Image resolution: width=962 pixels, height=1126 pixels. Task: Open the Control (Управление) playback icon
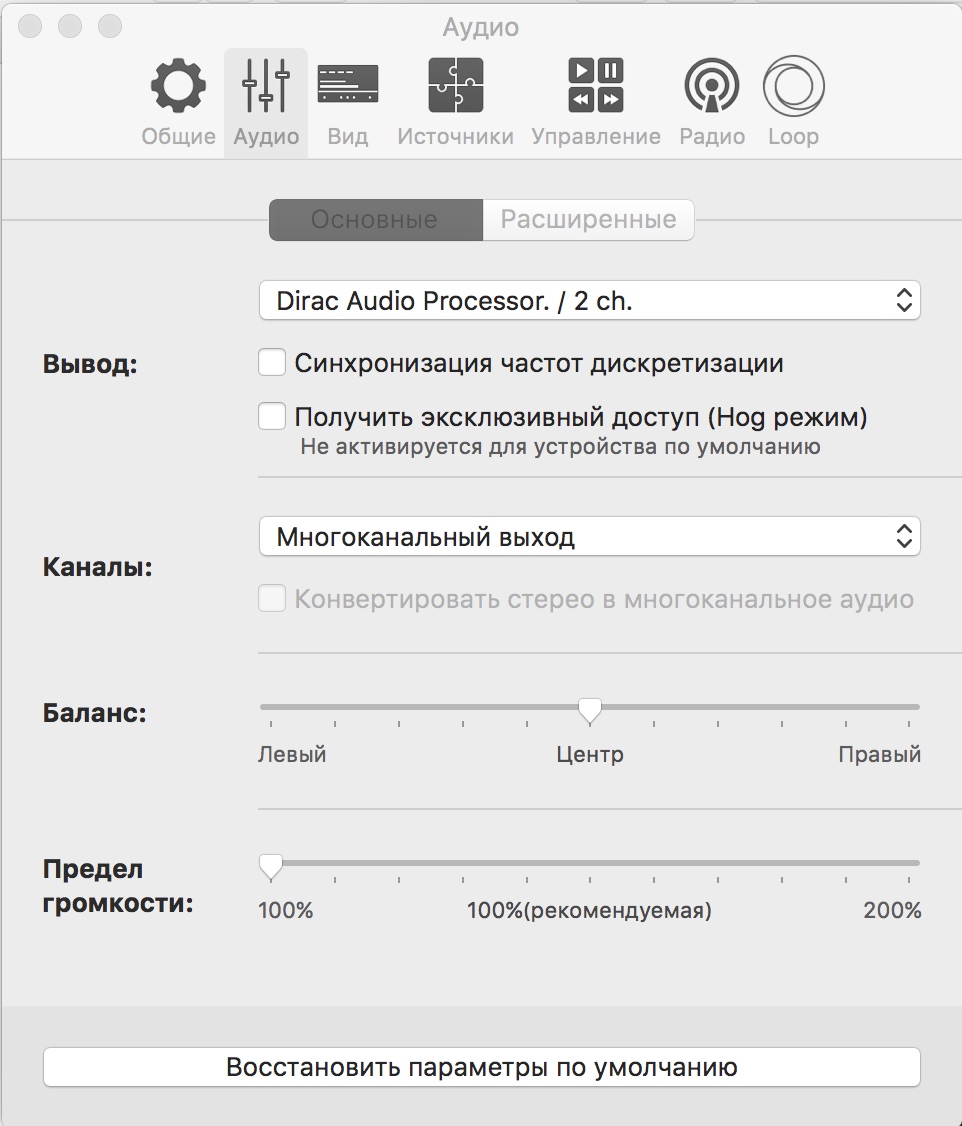coord(596,87)
